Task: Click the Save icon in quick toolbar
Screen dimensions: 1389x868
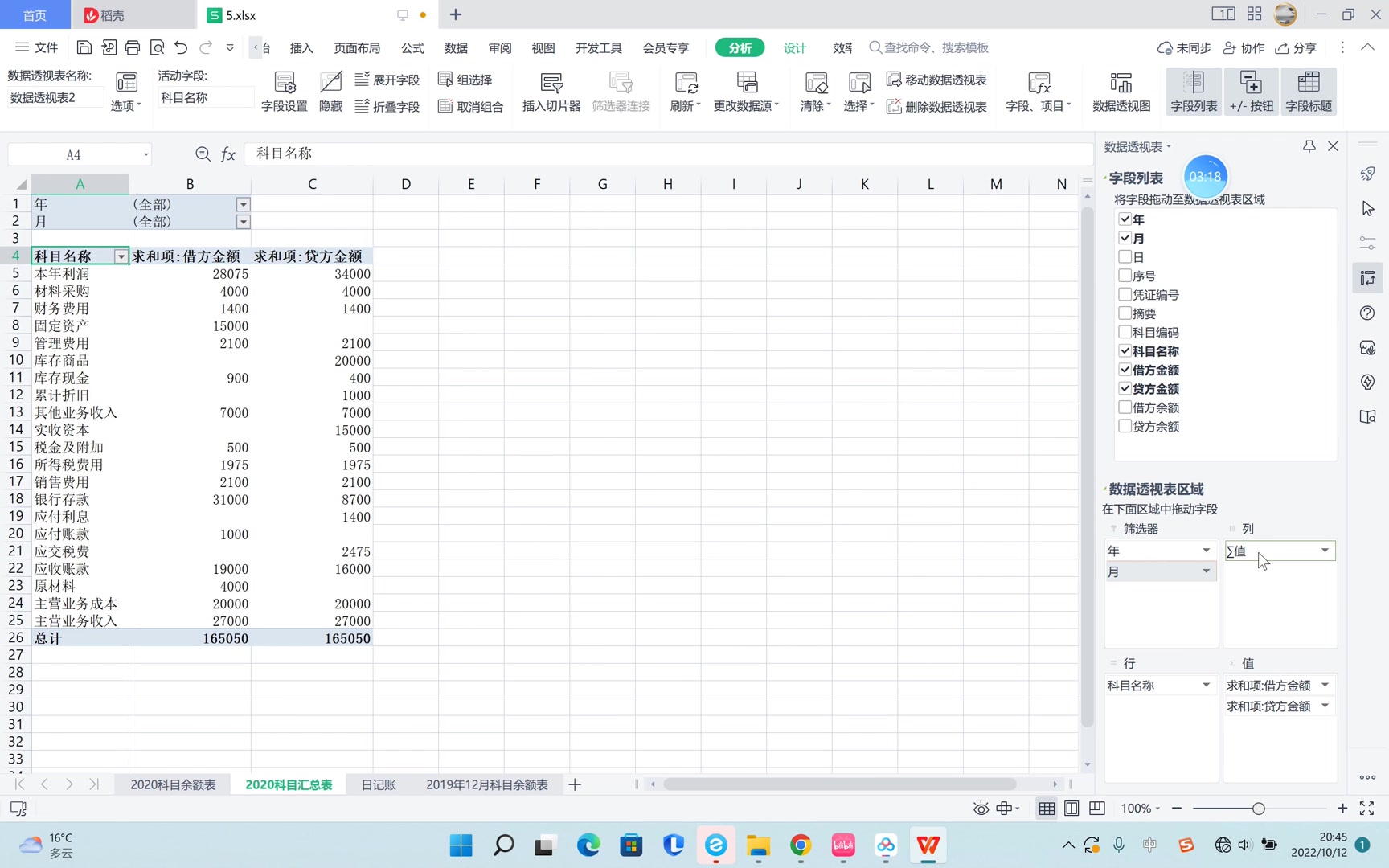Action: click(84, 47)
